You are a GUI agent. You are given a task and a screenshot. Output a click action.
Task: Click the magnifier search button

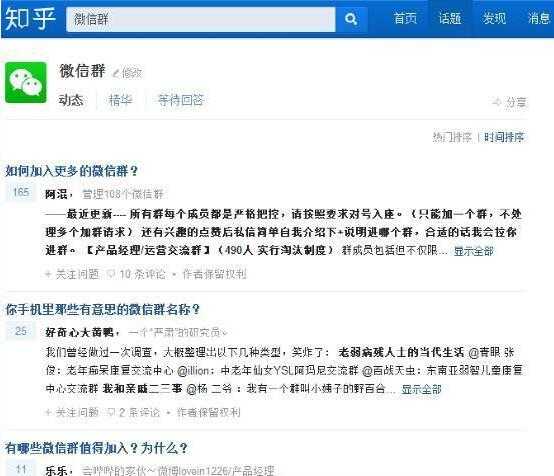(351, 19)
